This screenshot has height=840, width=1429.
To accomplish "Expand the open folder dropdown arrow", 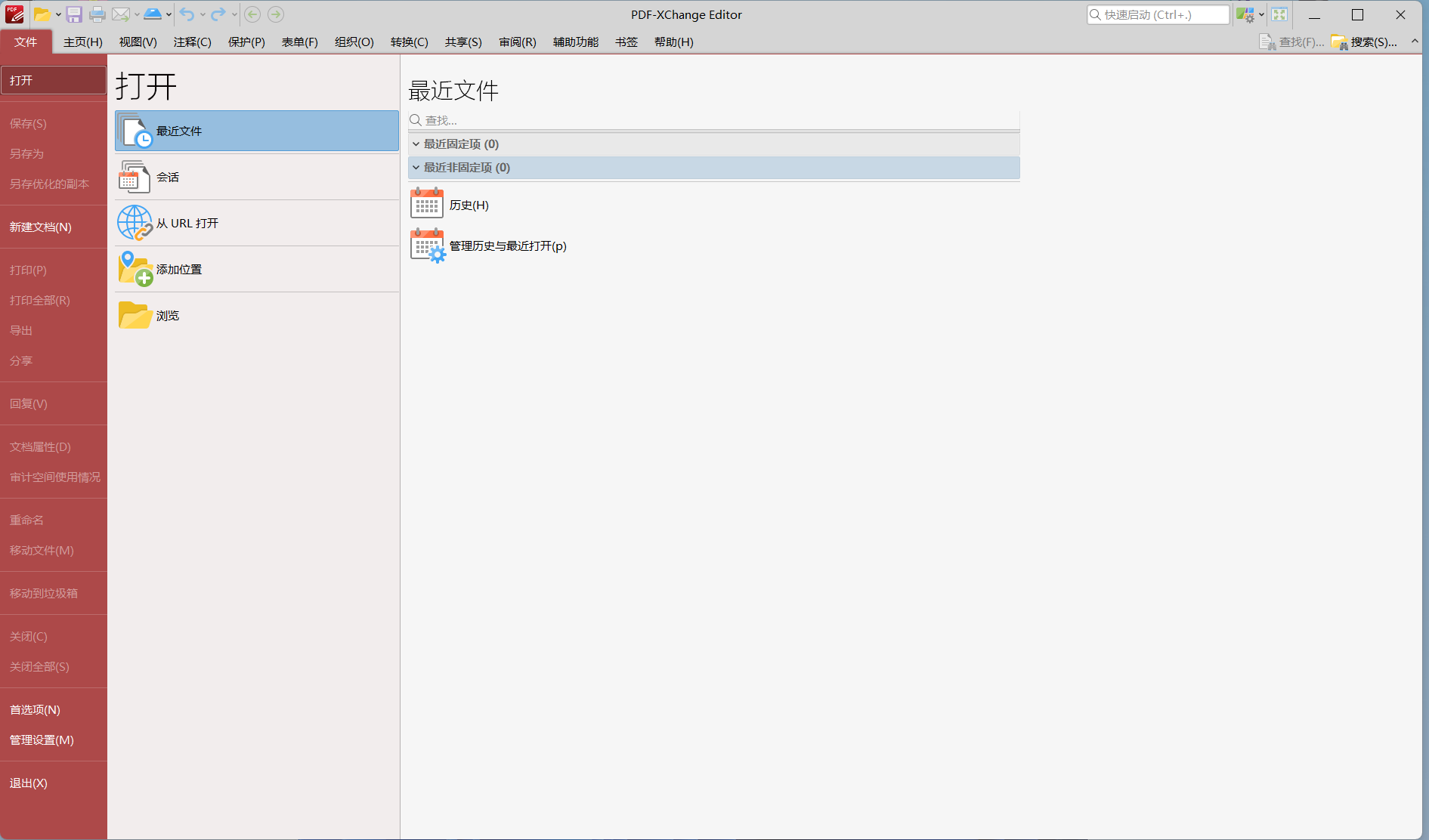I will (x=58, y=14).
